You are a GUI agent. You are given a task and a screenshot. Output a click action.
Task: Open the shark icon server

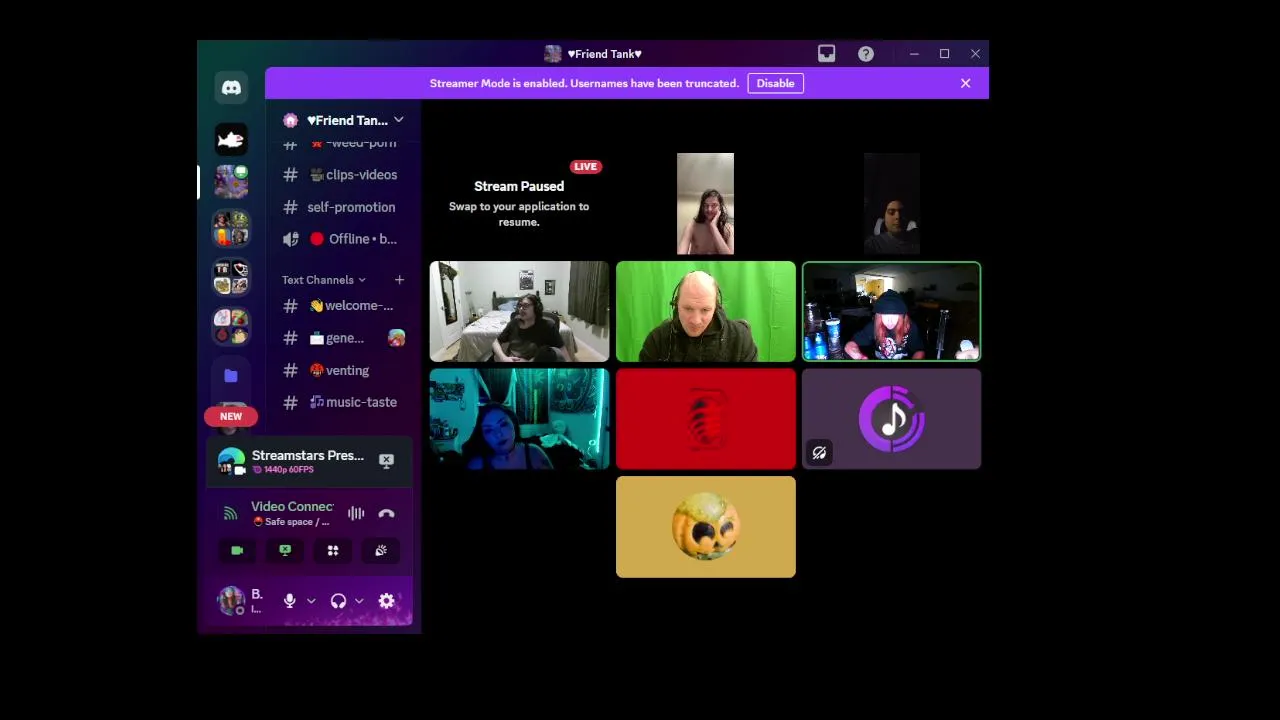(x=231, y=139)
